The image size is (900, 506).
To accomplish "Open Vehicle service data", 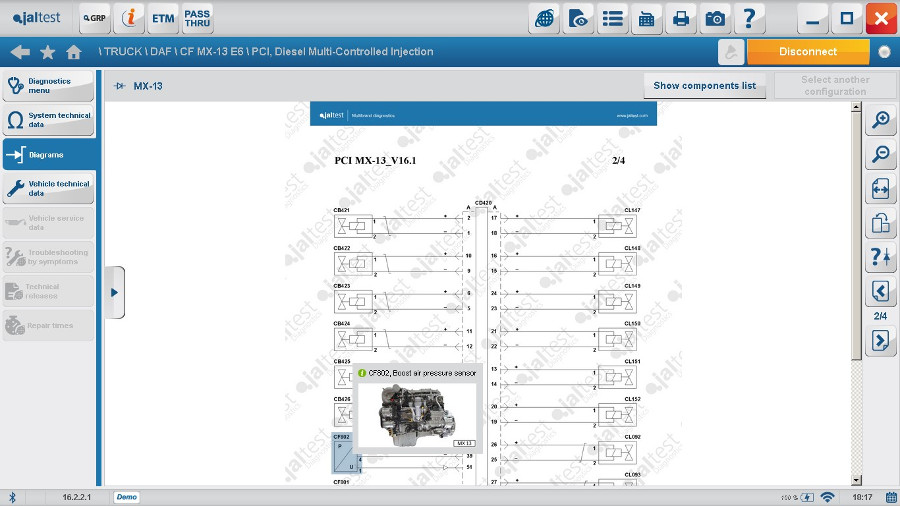I will point(48,223).
